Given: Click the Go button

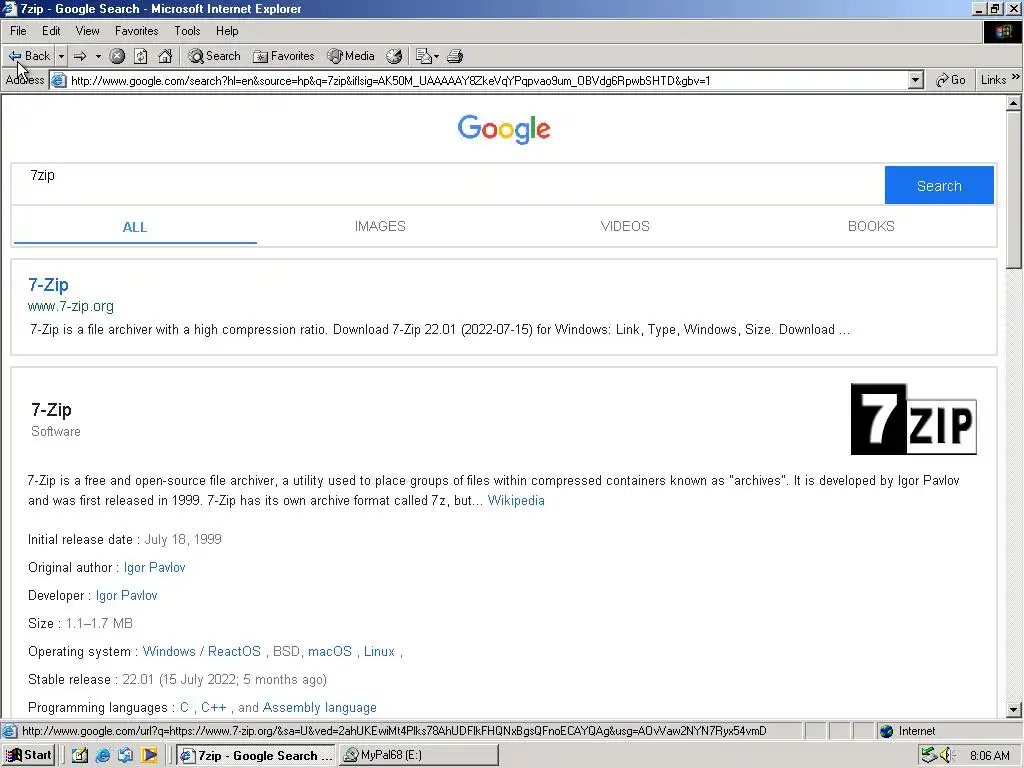Looking at the screenshot, I should point(951,80).
